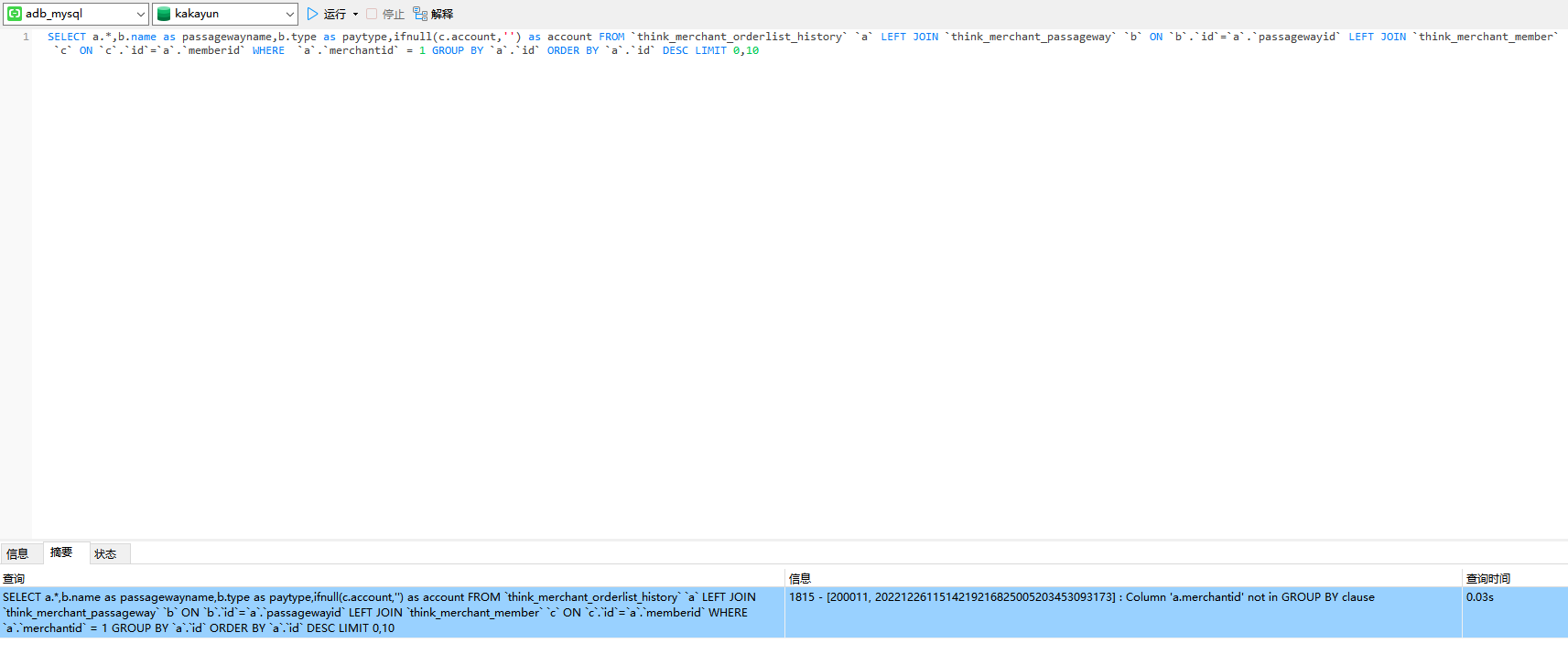
Task: Click line number 1 in editor gutter
Action: click(26, 37)
